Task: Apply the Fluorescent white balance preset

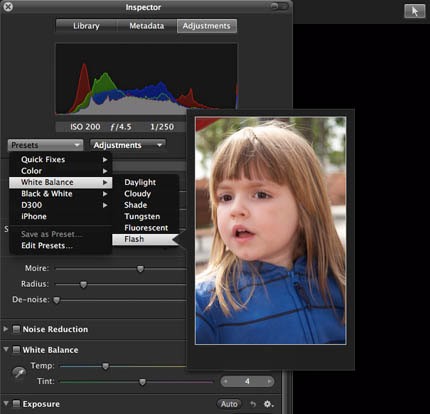Action: [x=146, y=228]
